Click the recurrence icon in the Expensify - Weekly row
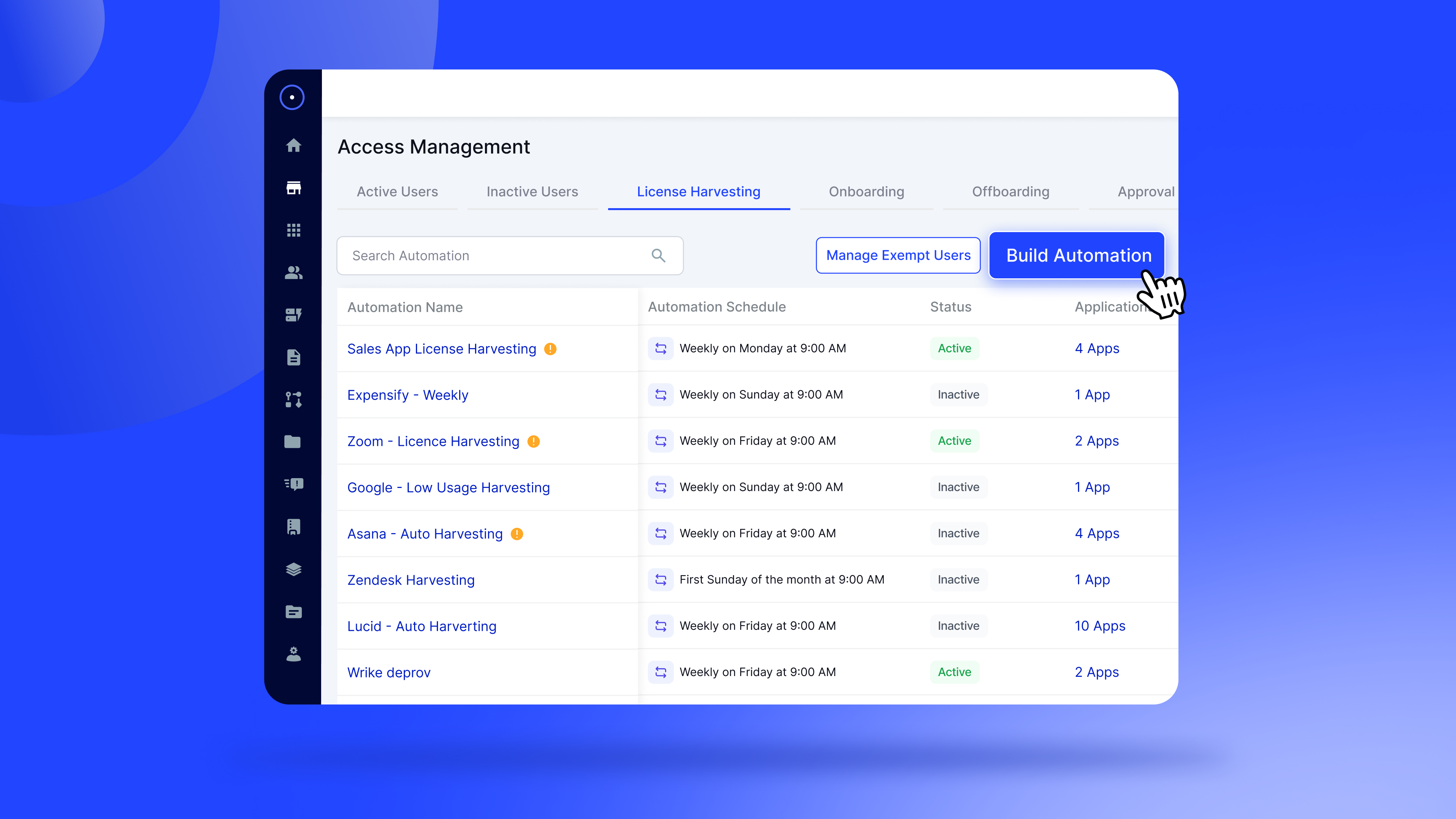The width and height of the screenshot is (1456, 819). click(x=660, y=394)
